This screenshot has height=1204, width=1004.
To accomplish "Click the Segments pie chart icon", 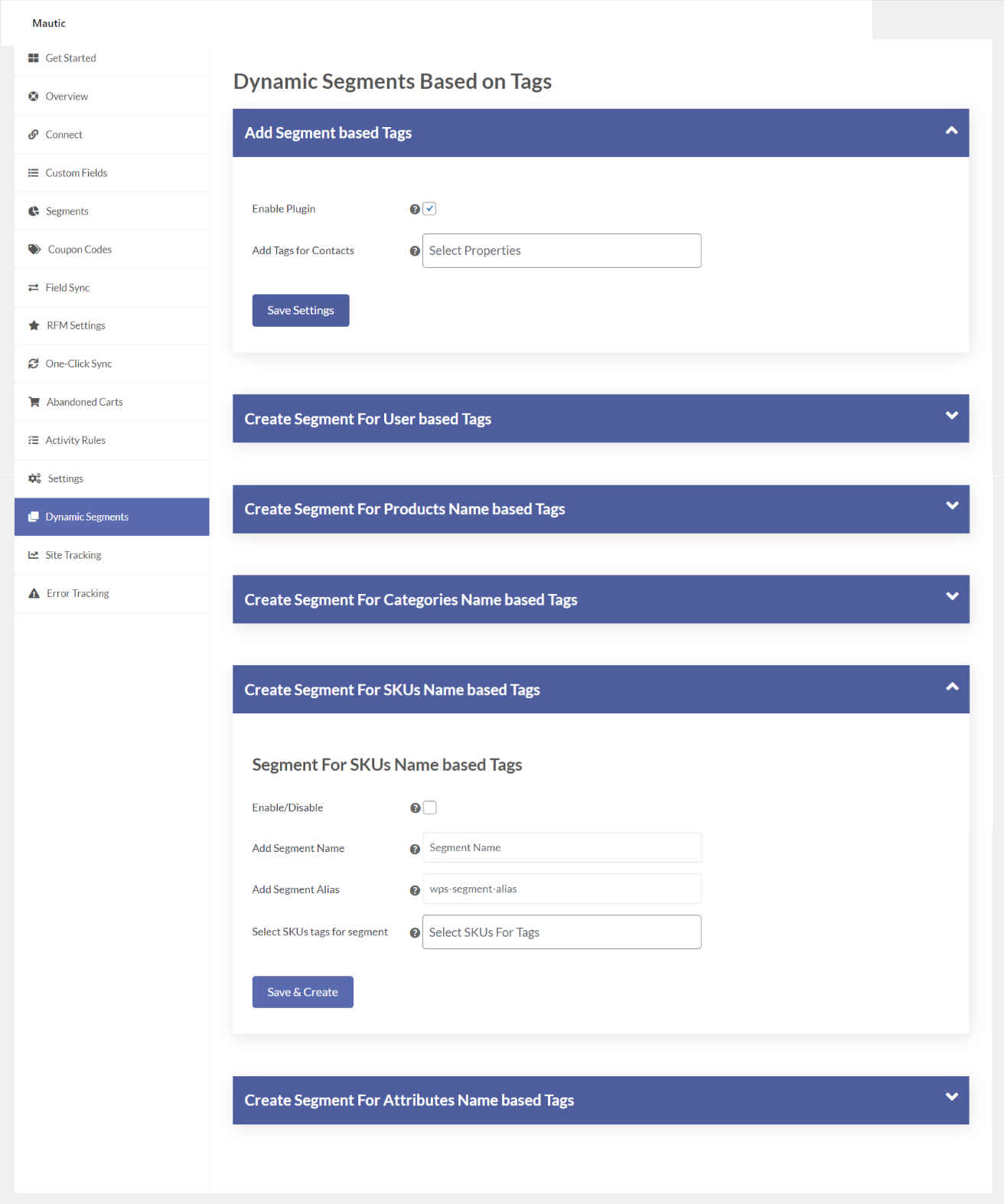I will (x=34, y=211).
